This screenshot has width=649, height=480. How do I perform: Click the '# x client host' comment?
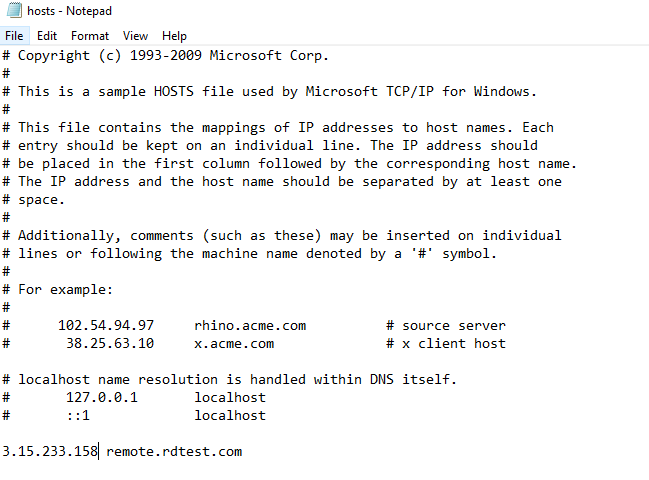(446, 343)
